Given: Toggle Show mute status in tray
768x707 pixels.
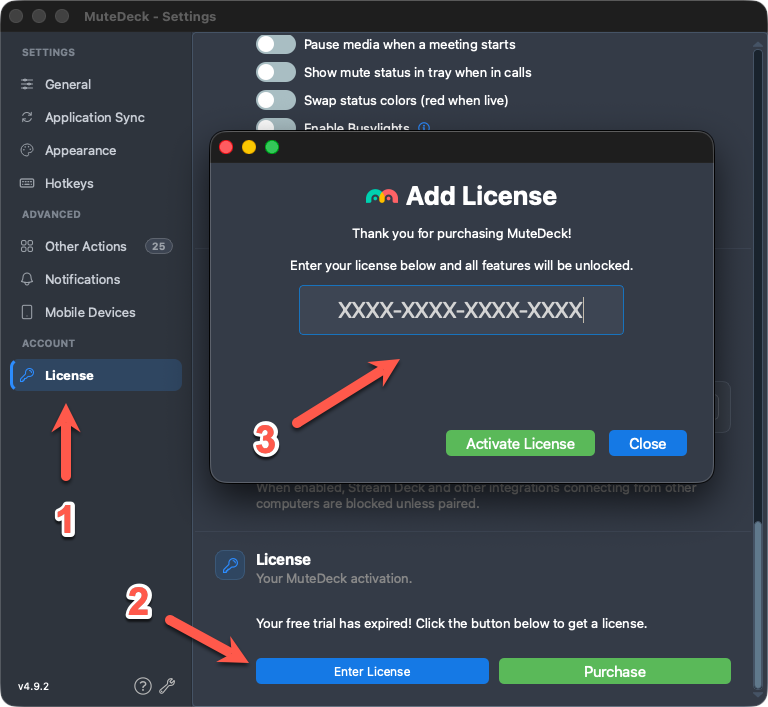Looking at the screenshot, I should click(x=276, y=73).
